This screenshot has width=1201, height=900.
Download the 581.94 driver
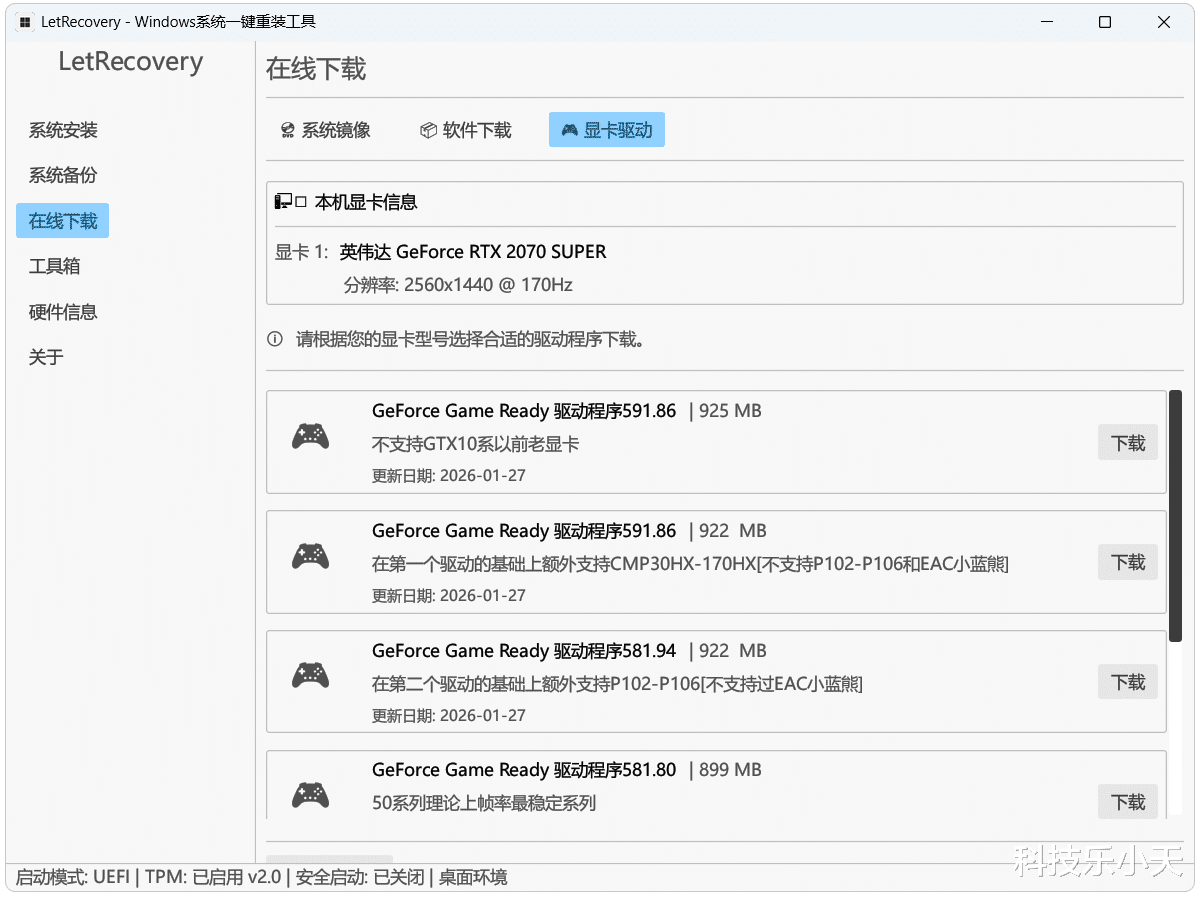coord(1128,682)
